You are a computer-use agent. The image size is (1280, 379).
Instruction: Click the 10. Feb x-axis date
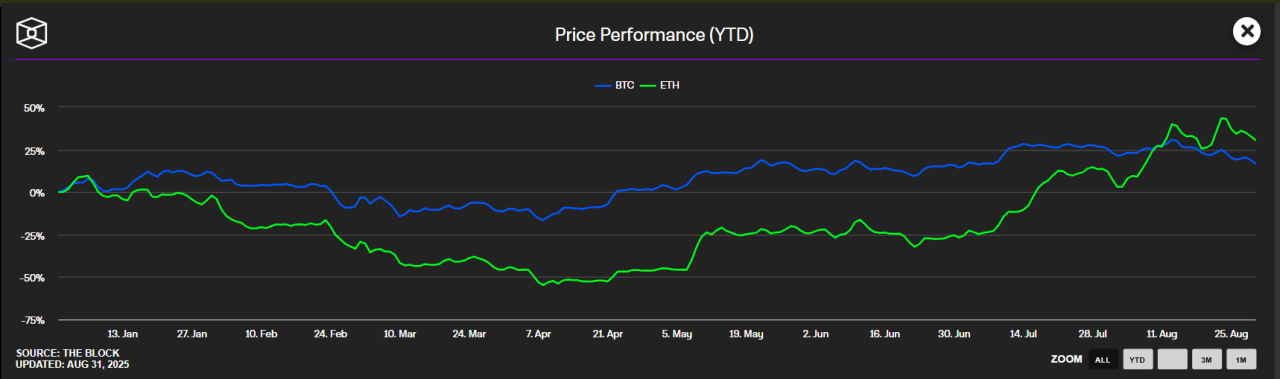(x=261, y=334)
